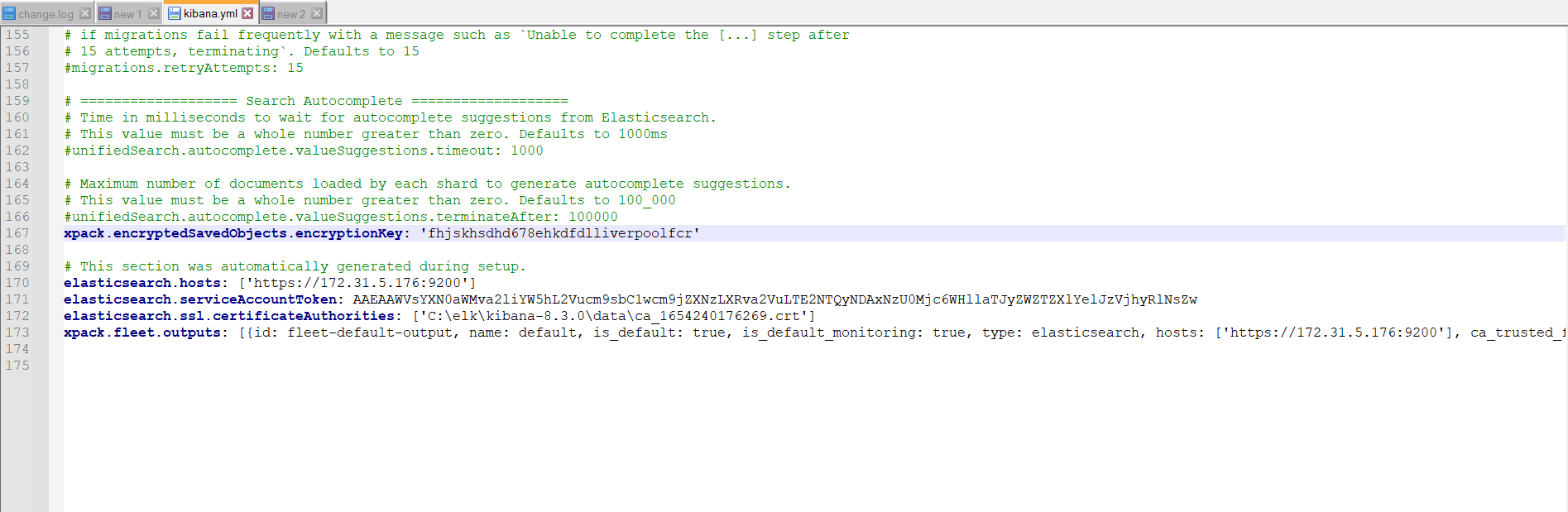Close the kibana.yml tab using its red X

point(247,13)
